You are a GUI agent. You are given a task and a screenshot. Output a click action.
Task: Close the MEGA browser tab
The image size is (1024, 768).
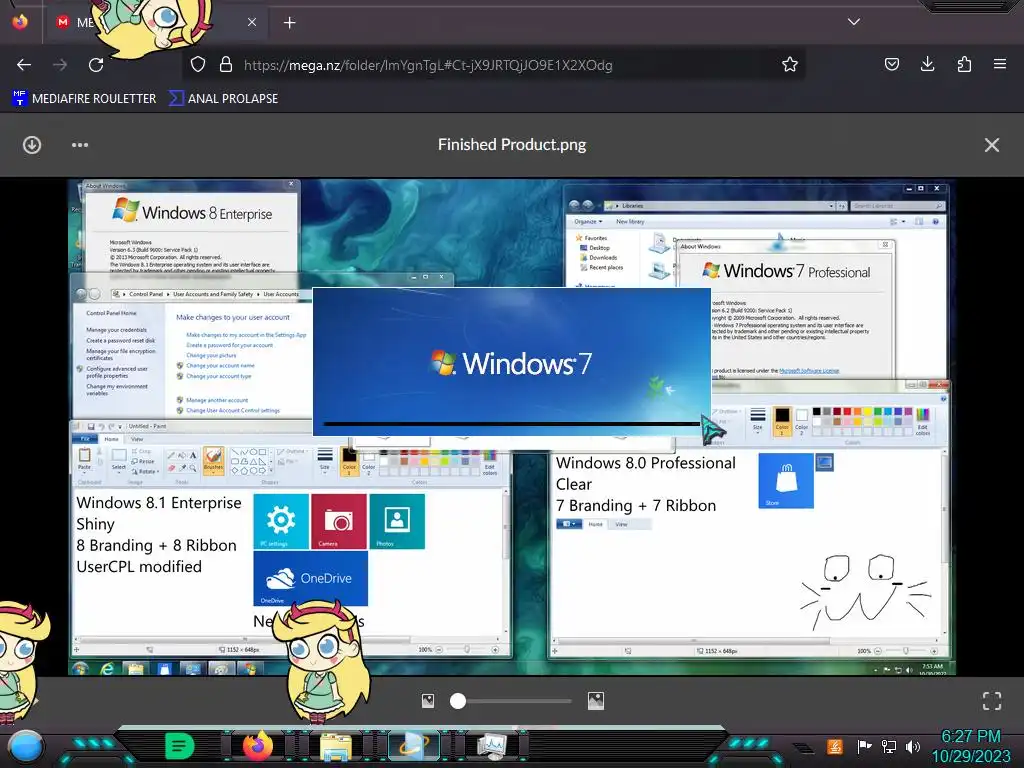tap(251, 22)
